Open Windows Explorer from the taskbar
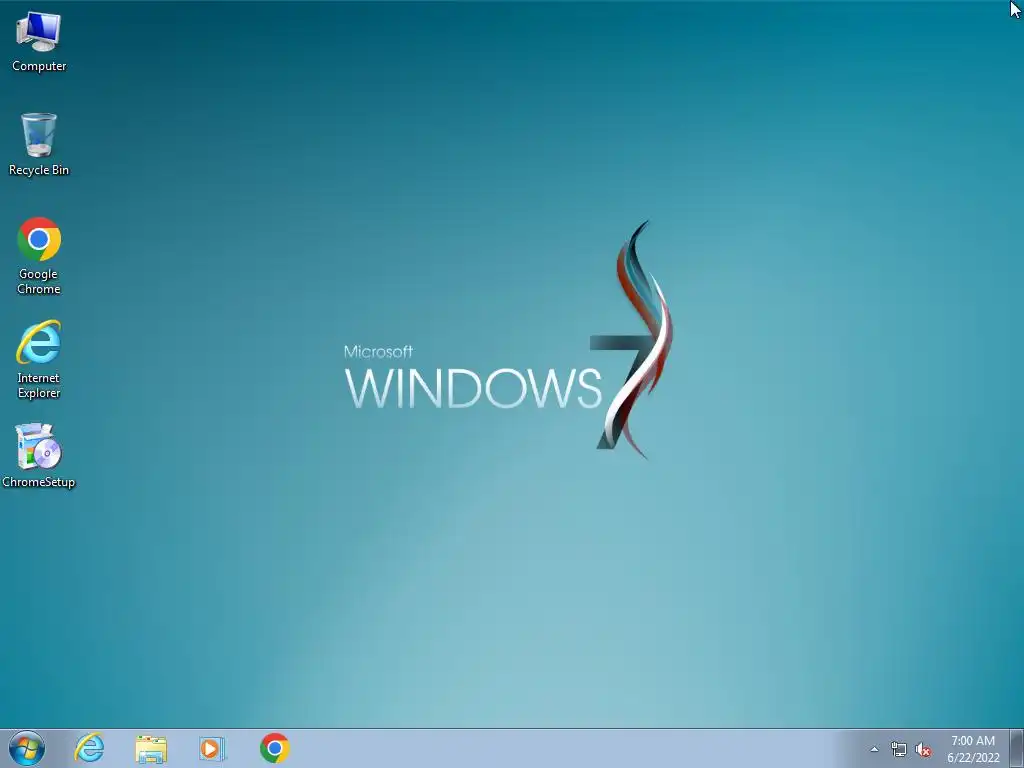 pyautogui.click(x=151, y=748)
